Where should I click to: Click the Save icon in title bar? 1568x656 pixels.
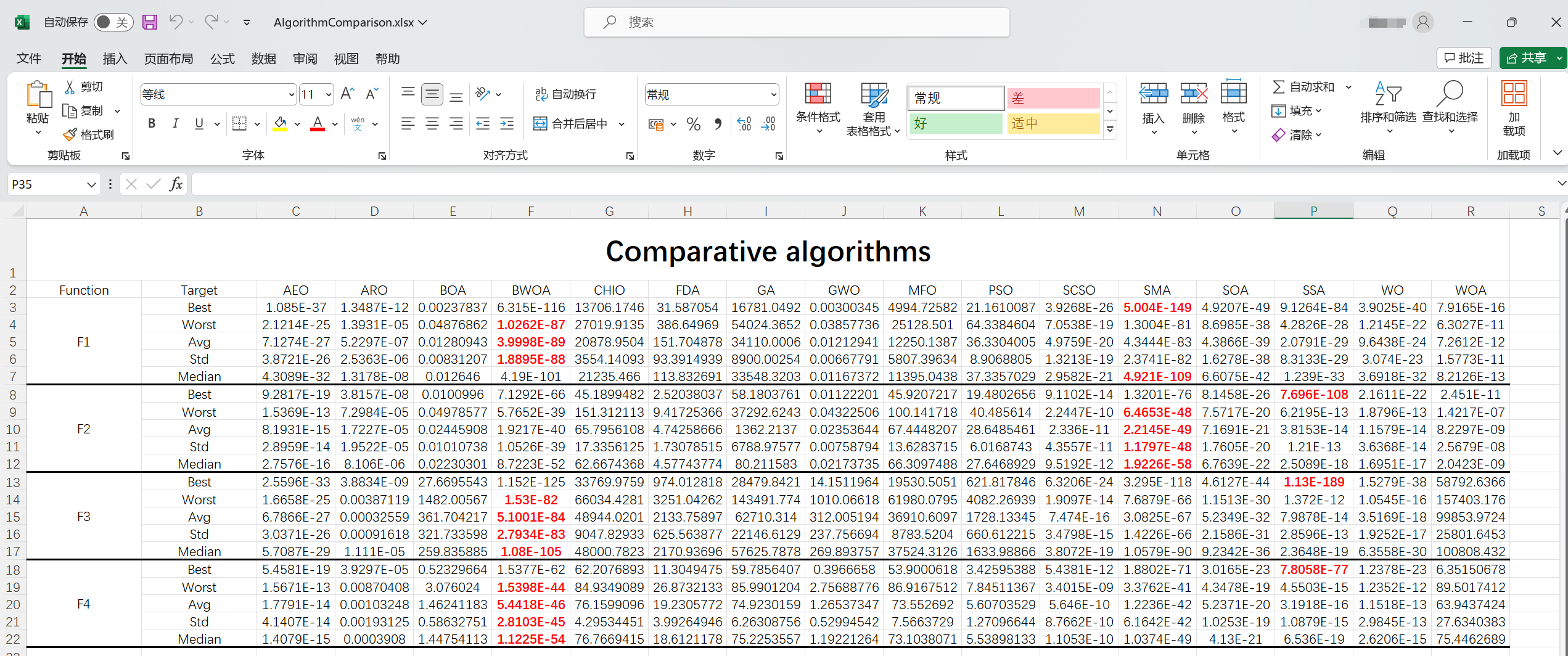(149, 22)
